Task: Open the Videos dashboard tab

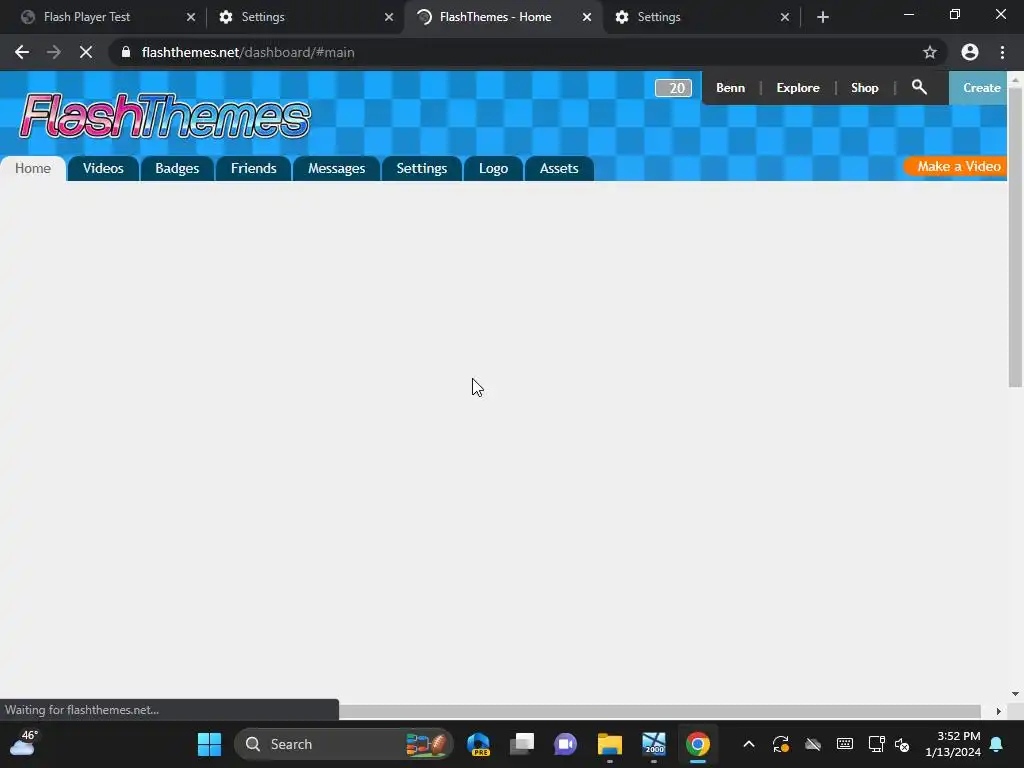Action: point(103,168)
